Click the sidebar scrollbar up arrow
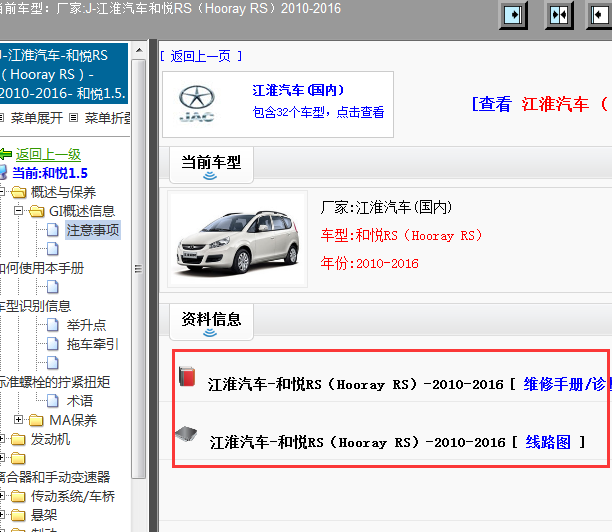Viewport: 612px width, 532px height. [139, 50]
